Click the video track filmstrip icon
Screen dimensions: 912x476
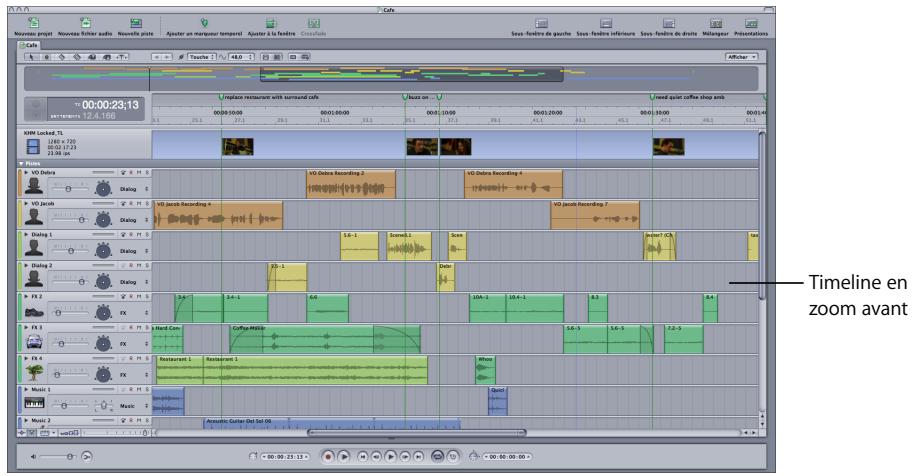click(33, 147)
